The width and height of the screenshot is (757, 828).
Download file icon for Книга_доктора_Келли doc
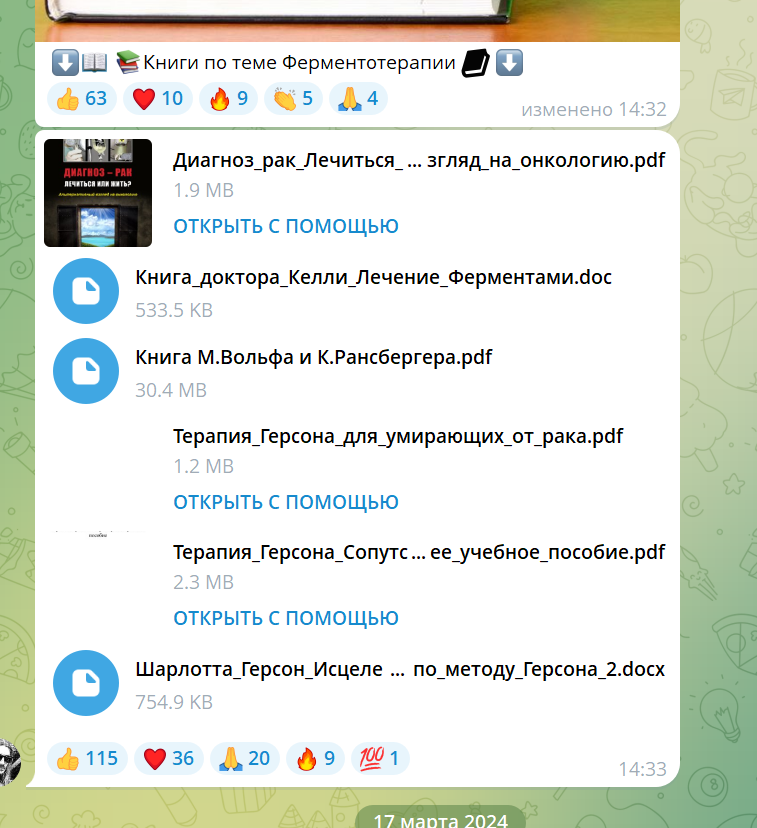click(86, 291)
